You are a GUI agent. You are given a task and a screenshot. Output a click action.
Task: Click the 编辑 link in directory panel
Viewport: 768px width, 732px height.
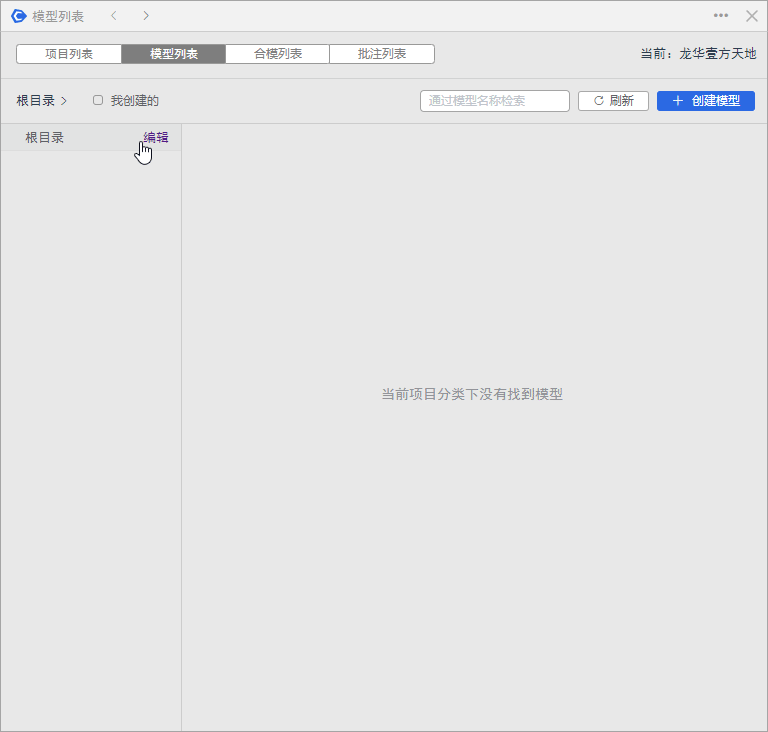[156, 138]
